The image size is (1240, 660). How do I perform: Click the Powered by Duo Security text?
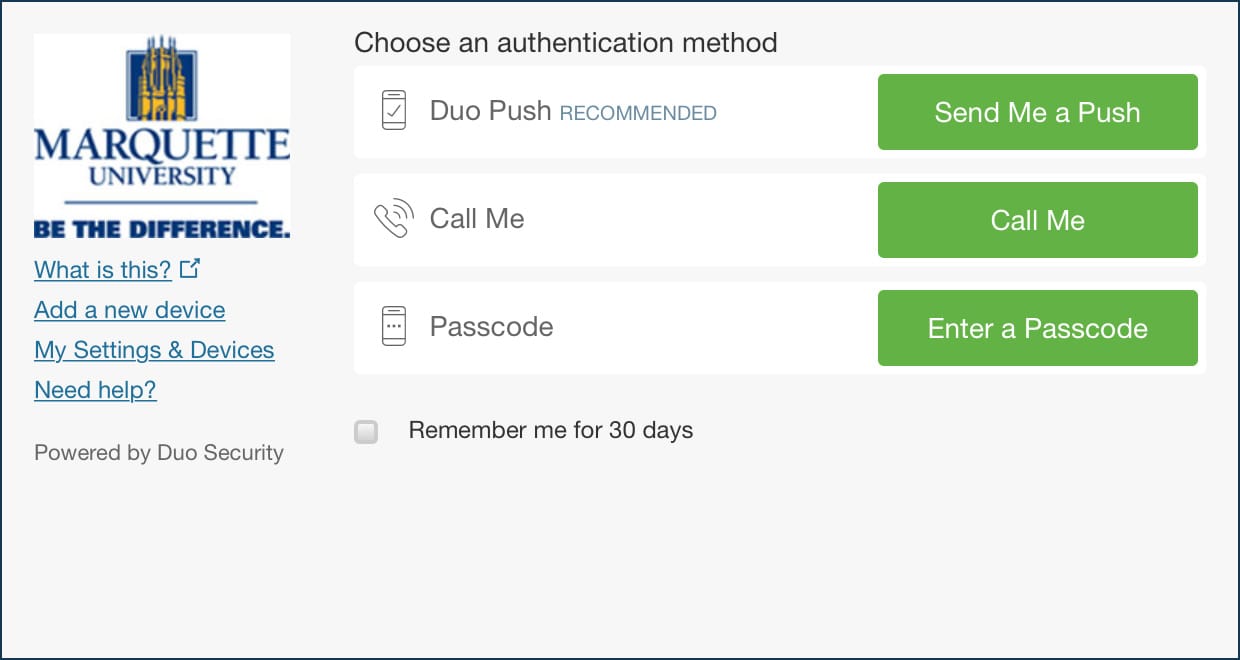pyautogui.click(x=159, y=453)
